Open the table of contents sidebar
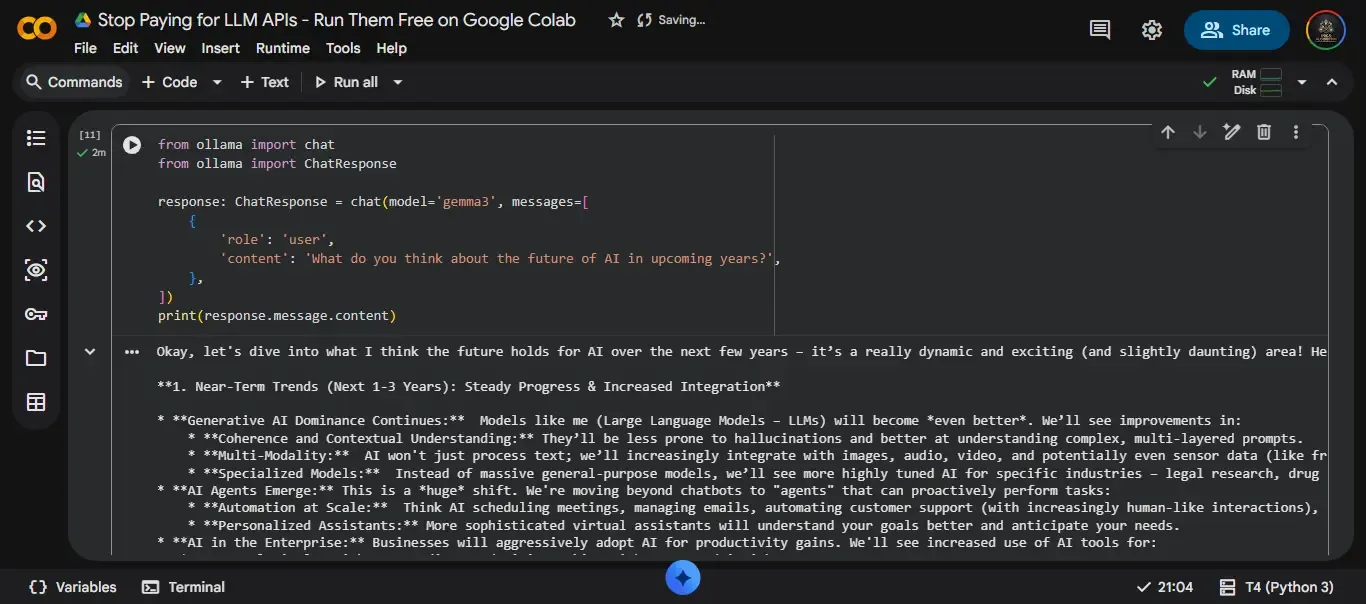 pyautogui.click(x=36, y=138)
